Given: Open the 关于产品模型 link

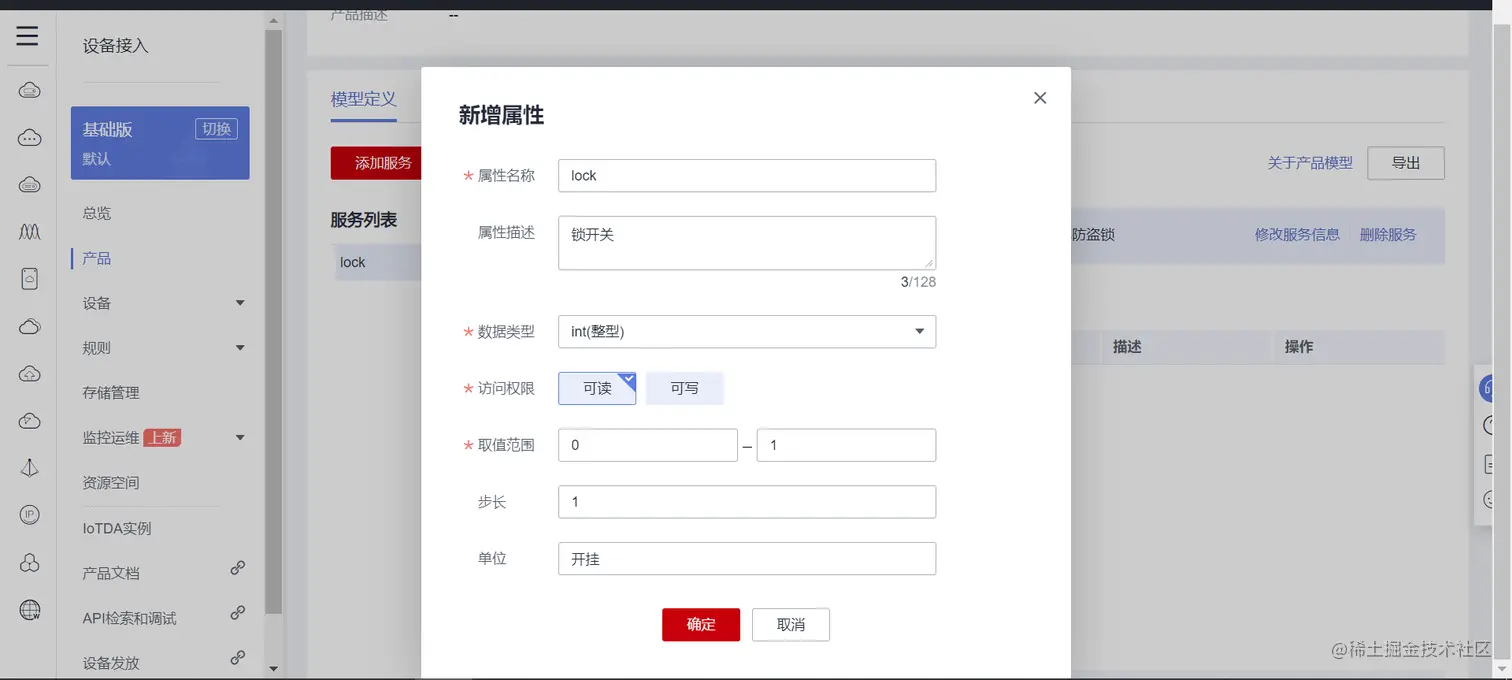Looking at the screenshot, I should pos(1310,163).
